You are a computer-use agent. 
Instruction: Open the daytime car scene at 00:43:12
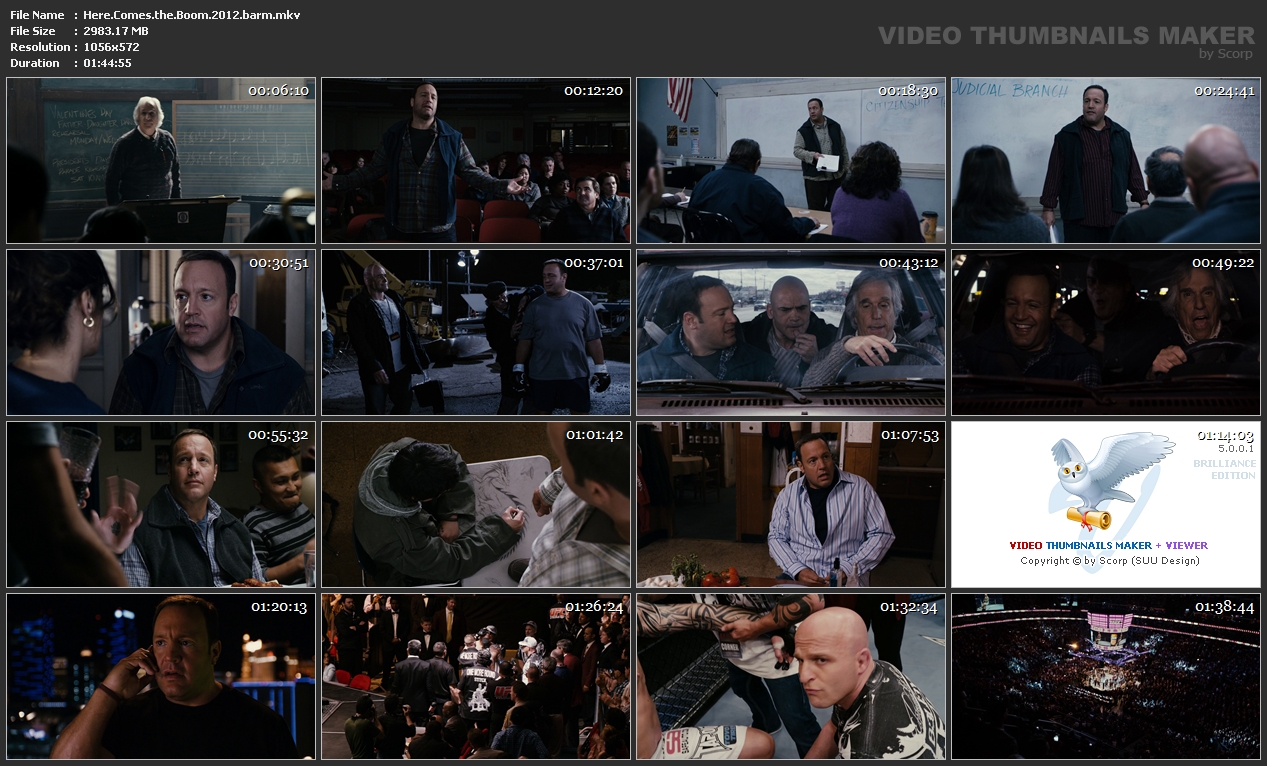(791, 332)
